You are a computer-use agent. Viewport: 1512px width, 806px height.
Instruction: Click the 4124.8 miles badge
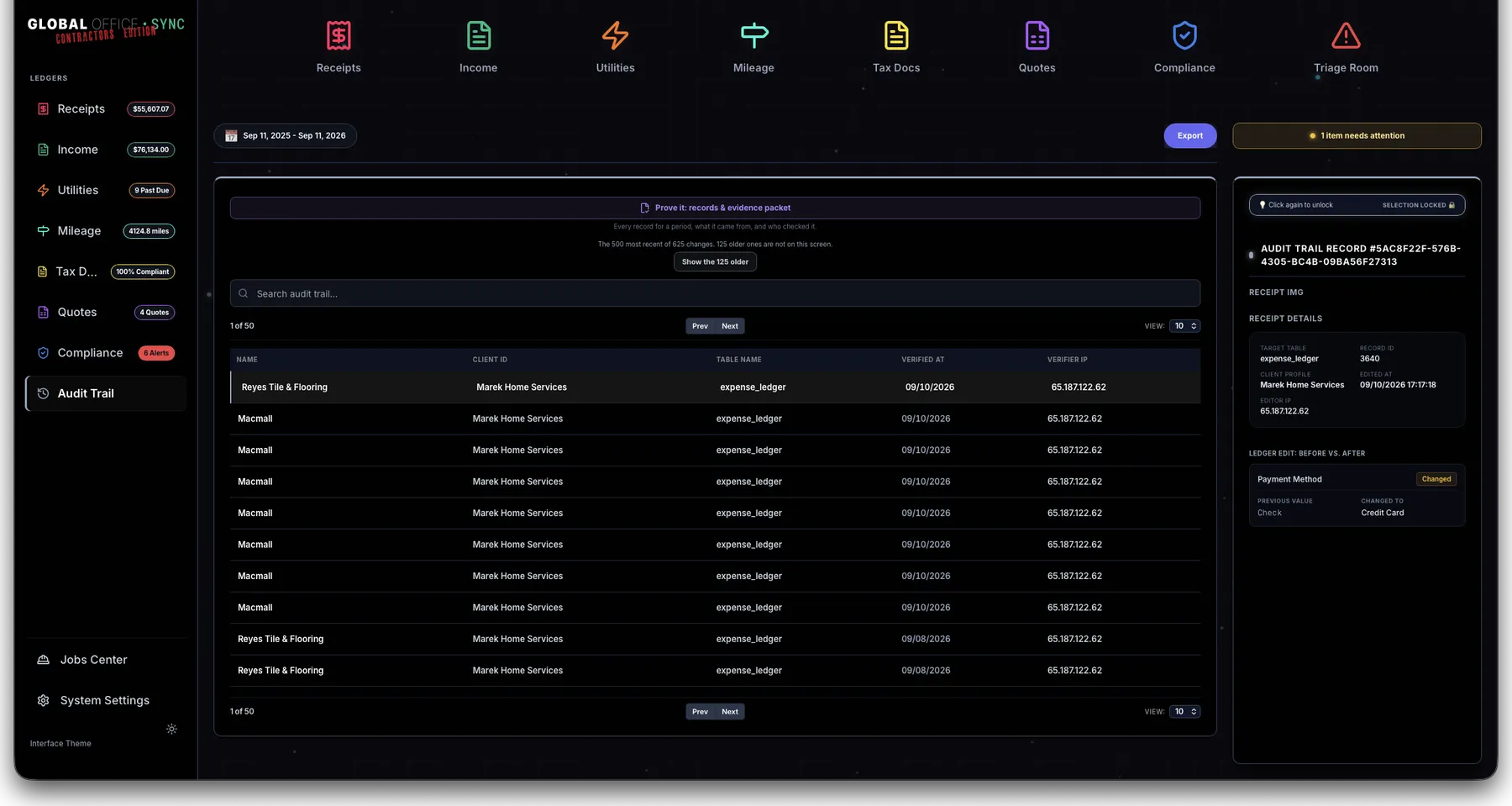coord(149,231)
